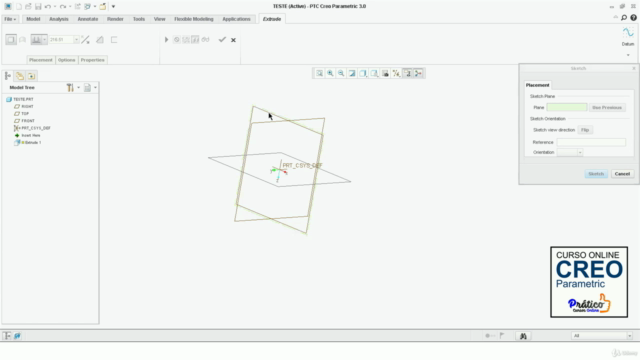
Task: Select the No Preview icon
Action: pos(177,40)
